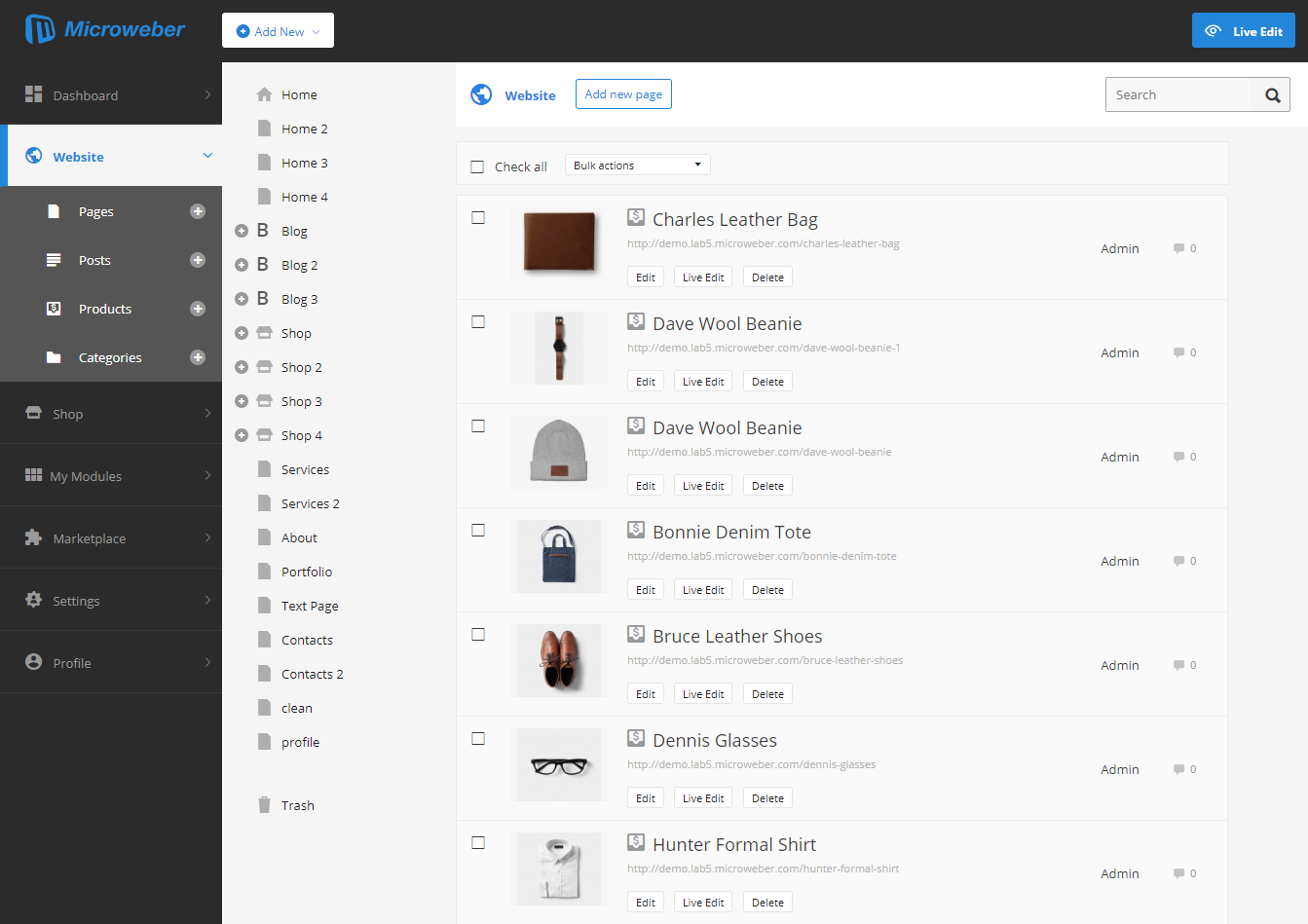
Task: Expand the Blog 3 tree node
Action: (242, 299)
